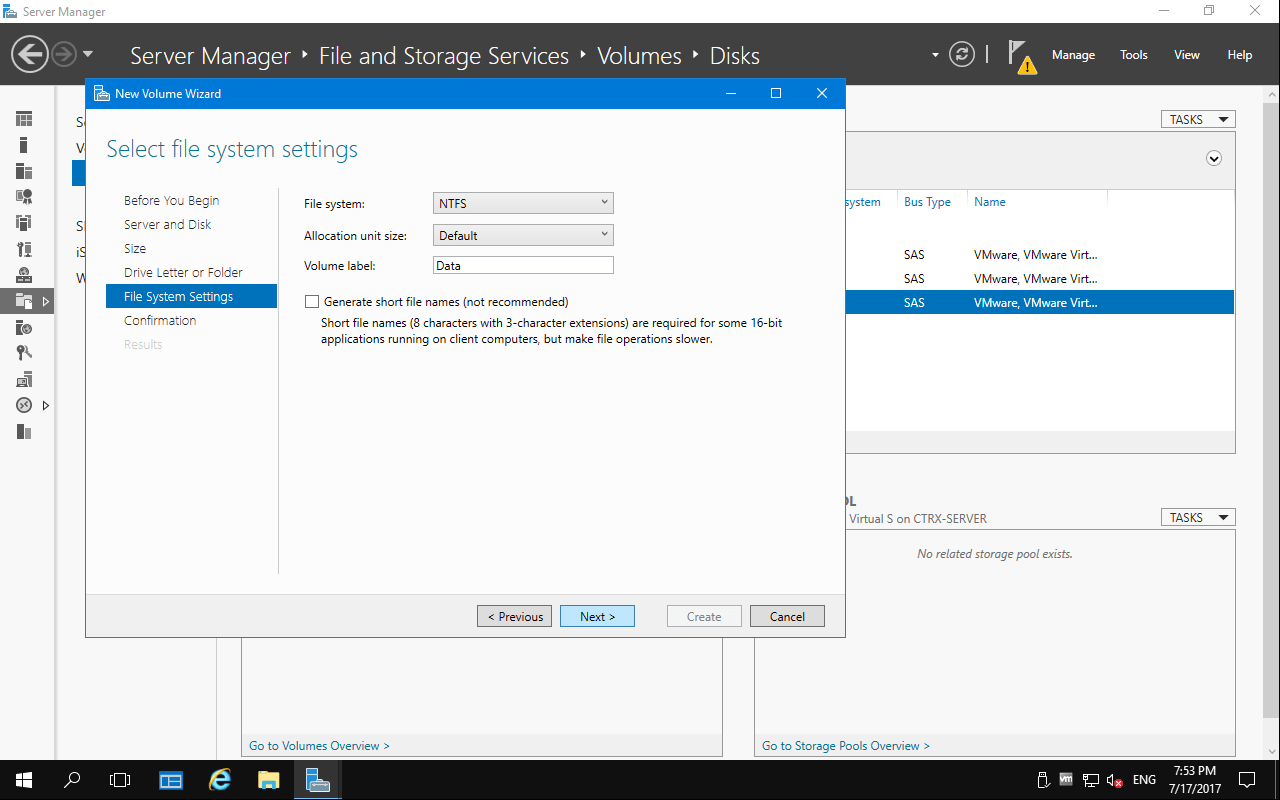Go to Before You Begin wizard step
The image size is (1280, 800).
171,200
